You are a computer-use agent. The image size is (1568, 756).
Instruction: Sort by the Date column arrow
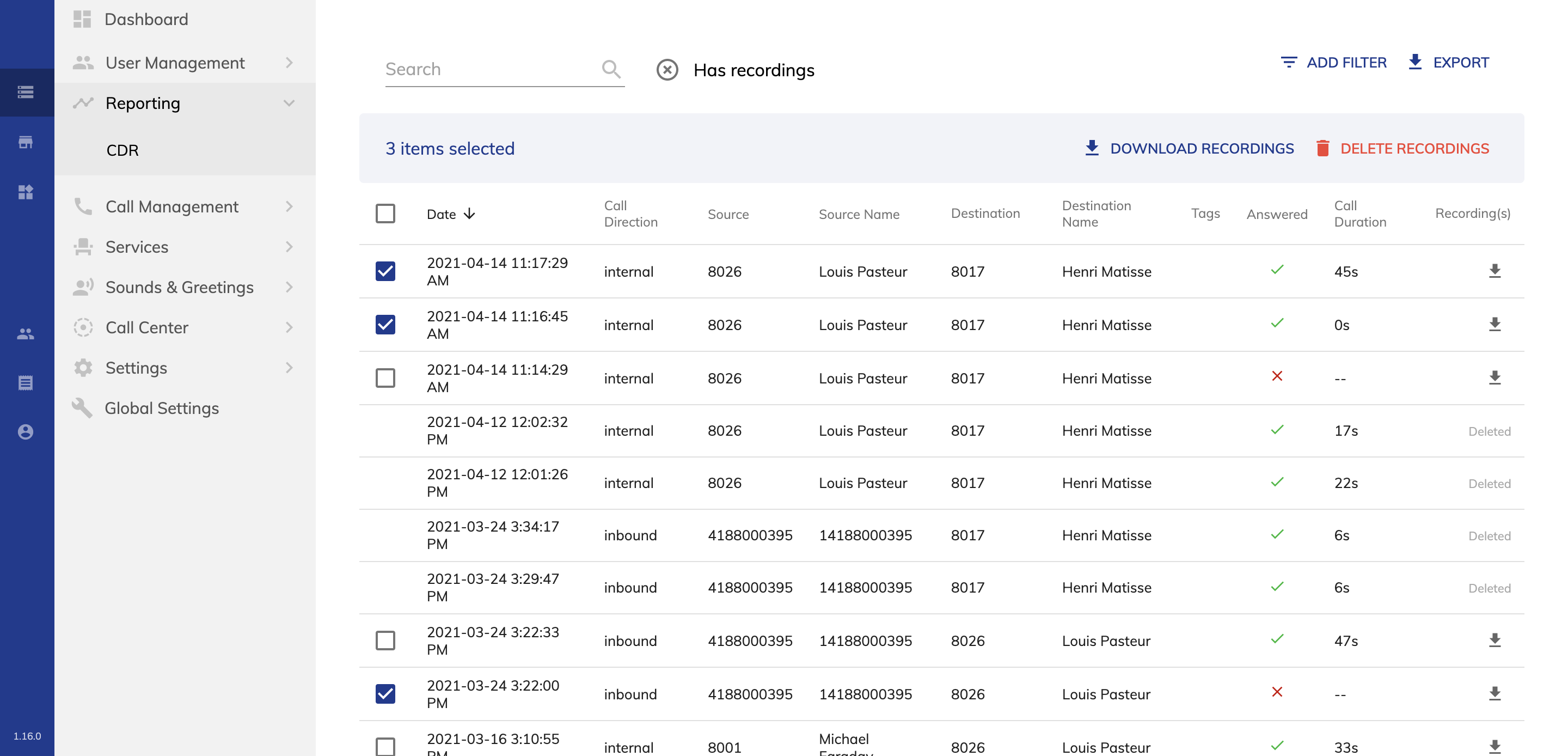coord(469,214)
